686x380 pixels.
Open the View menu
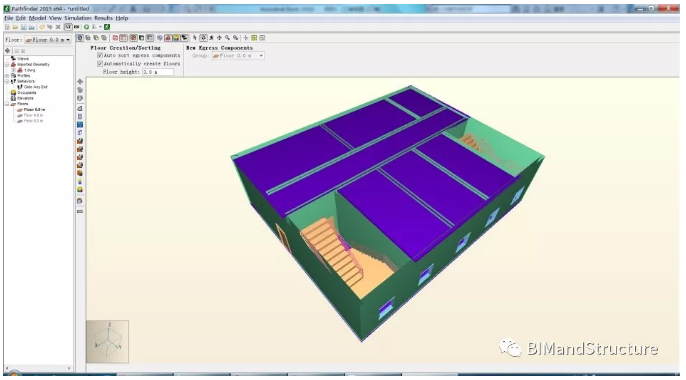[55, 18]
